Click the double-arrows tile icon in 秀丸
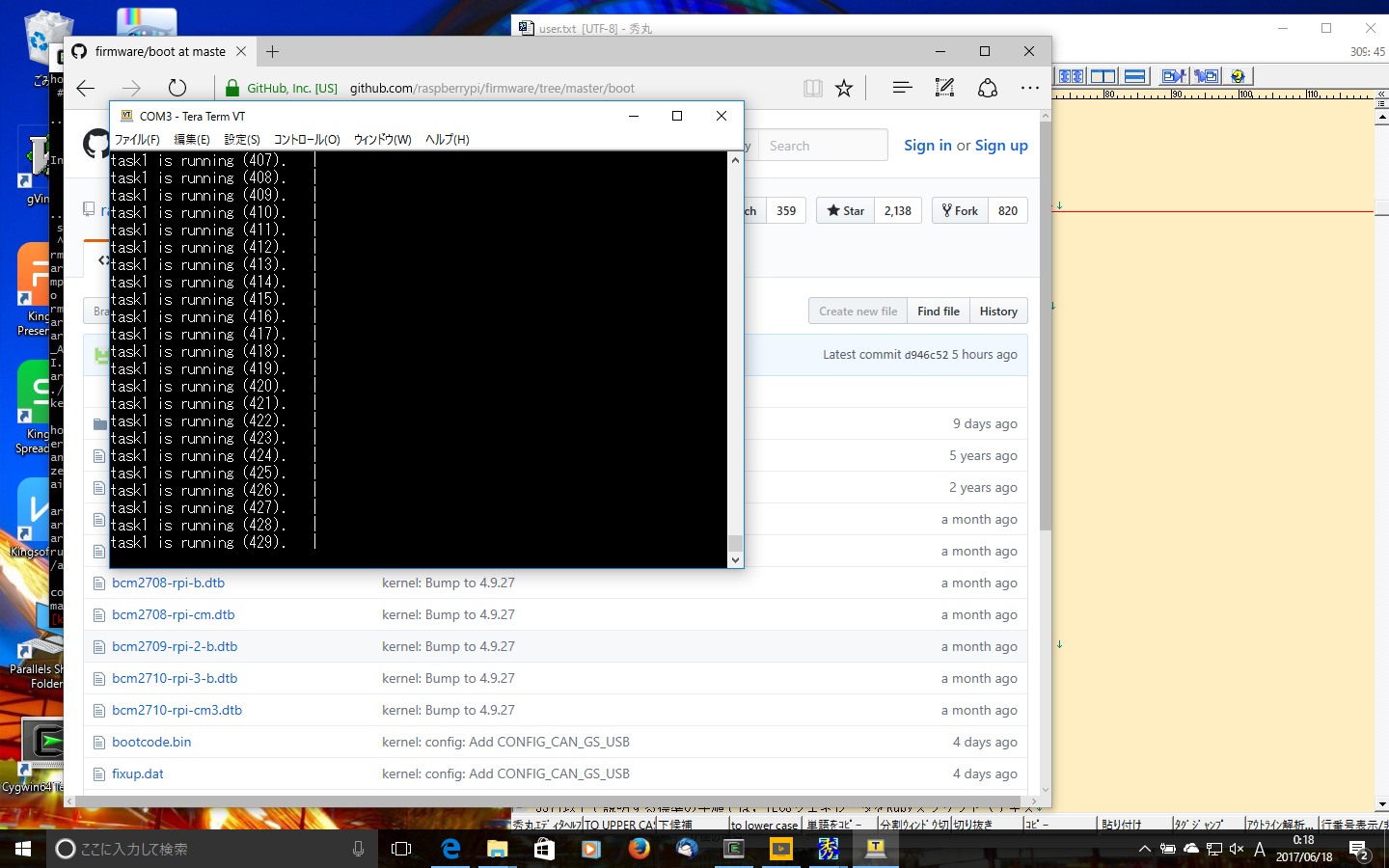The height and width of the screenshot is (868, 1389). (1071, 76)
